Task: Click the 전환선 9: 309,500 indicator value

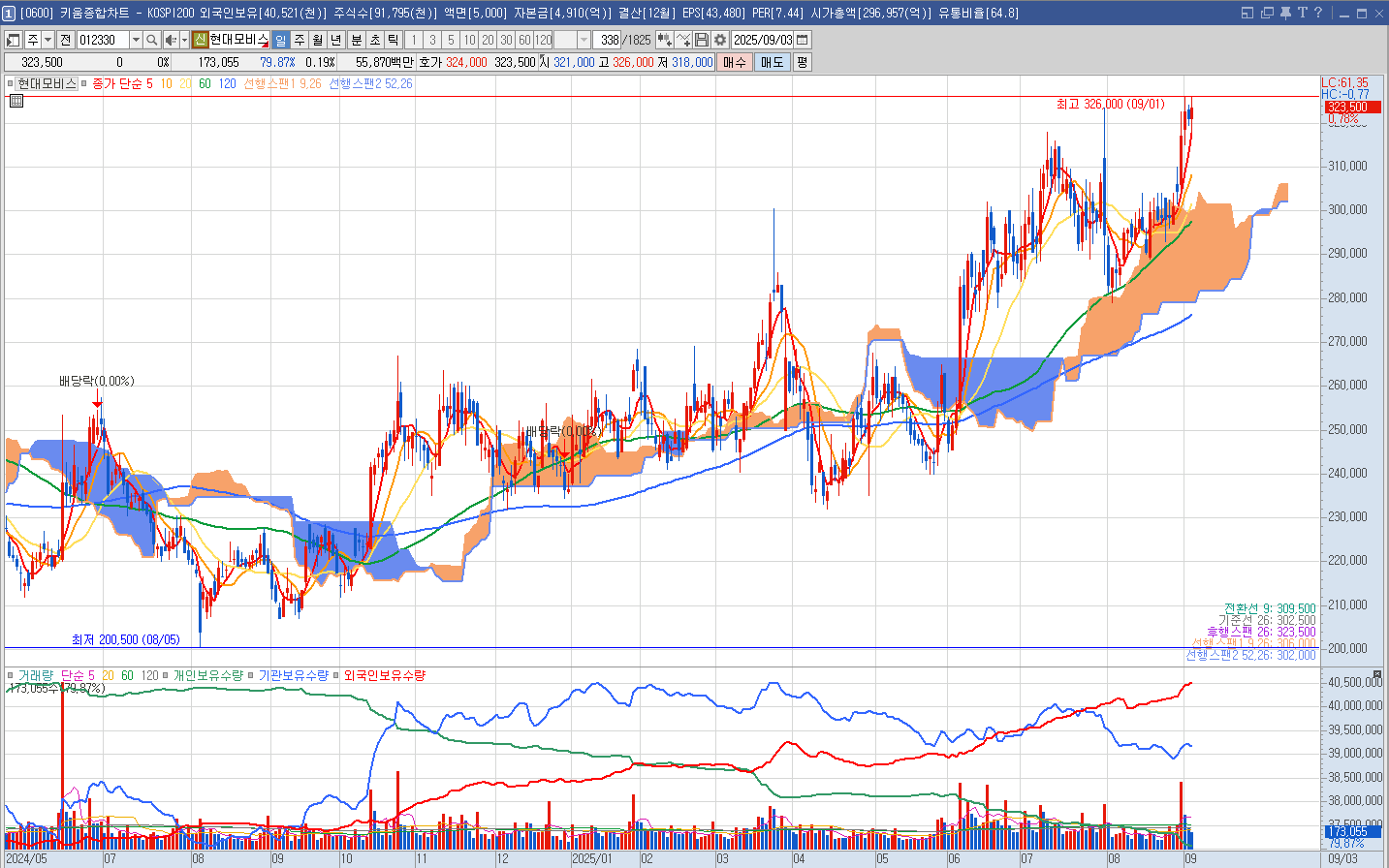Action: click(x=1270, y=608)
